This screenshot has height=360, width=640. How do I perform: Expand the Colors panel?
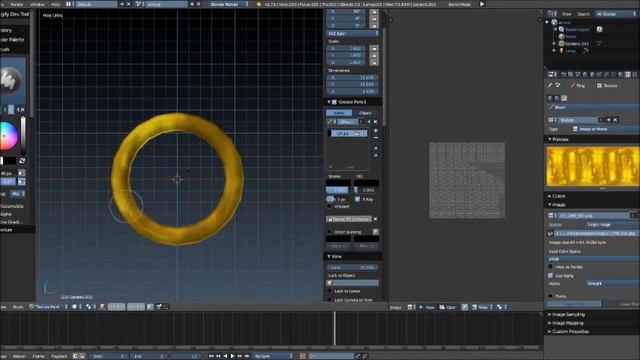pyautogui.click(x=550, y=196)
